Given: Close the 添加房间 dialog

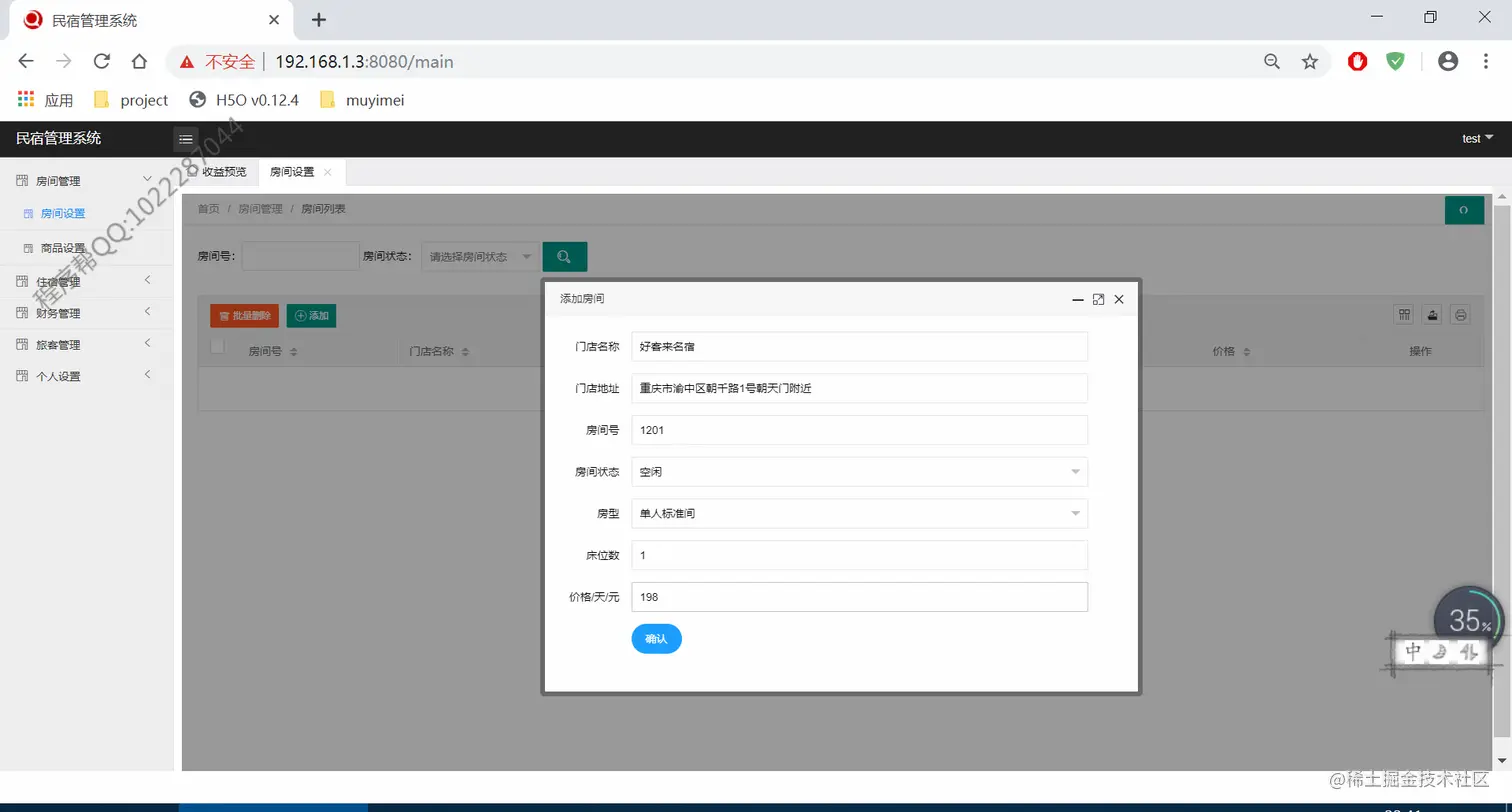Looking at the screenshot, I should click(x=1119, y=299).
